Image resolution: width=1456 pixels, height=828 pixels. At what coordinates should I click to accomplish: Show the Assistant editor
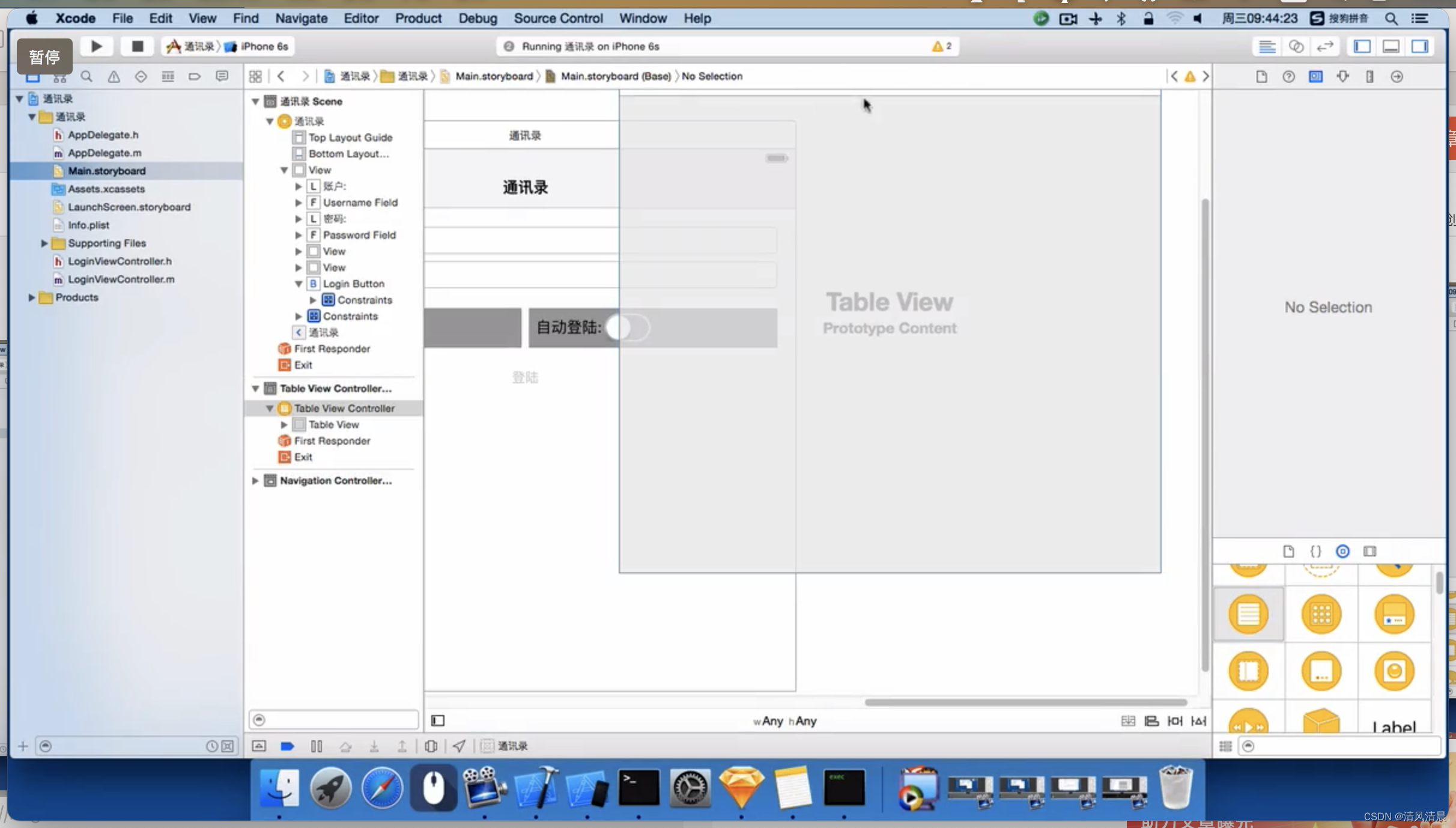point(1296,46)
